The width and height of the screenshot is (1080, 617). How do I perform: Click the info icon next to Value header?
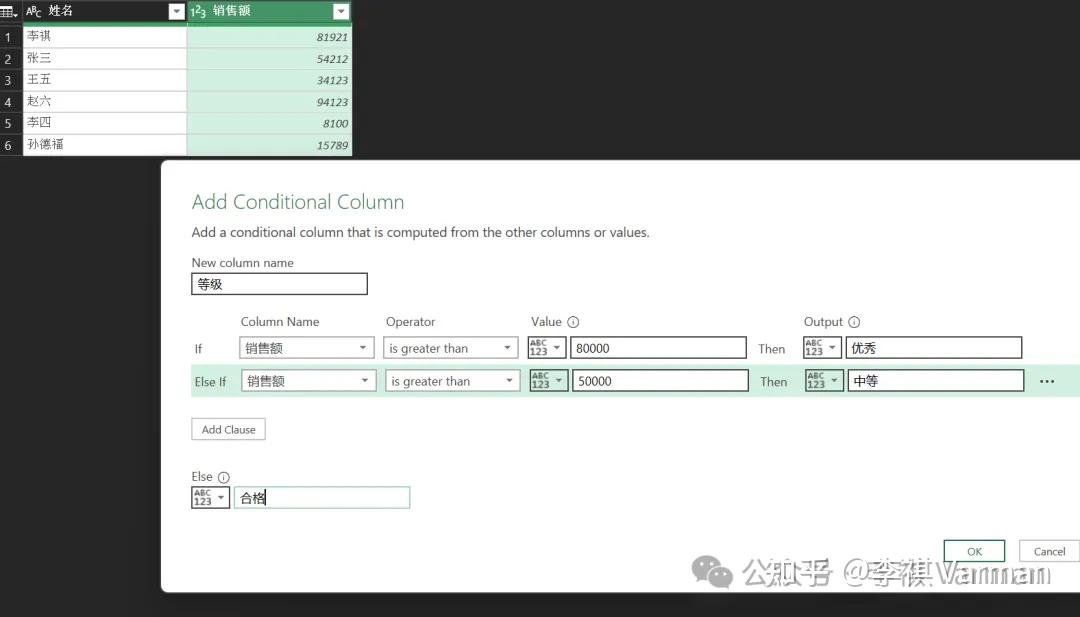[573, 322]
